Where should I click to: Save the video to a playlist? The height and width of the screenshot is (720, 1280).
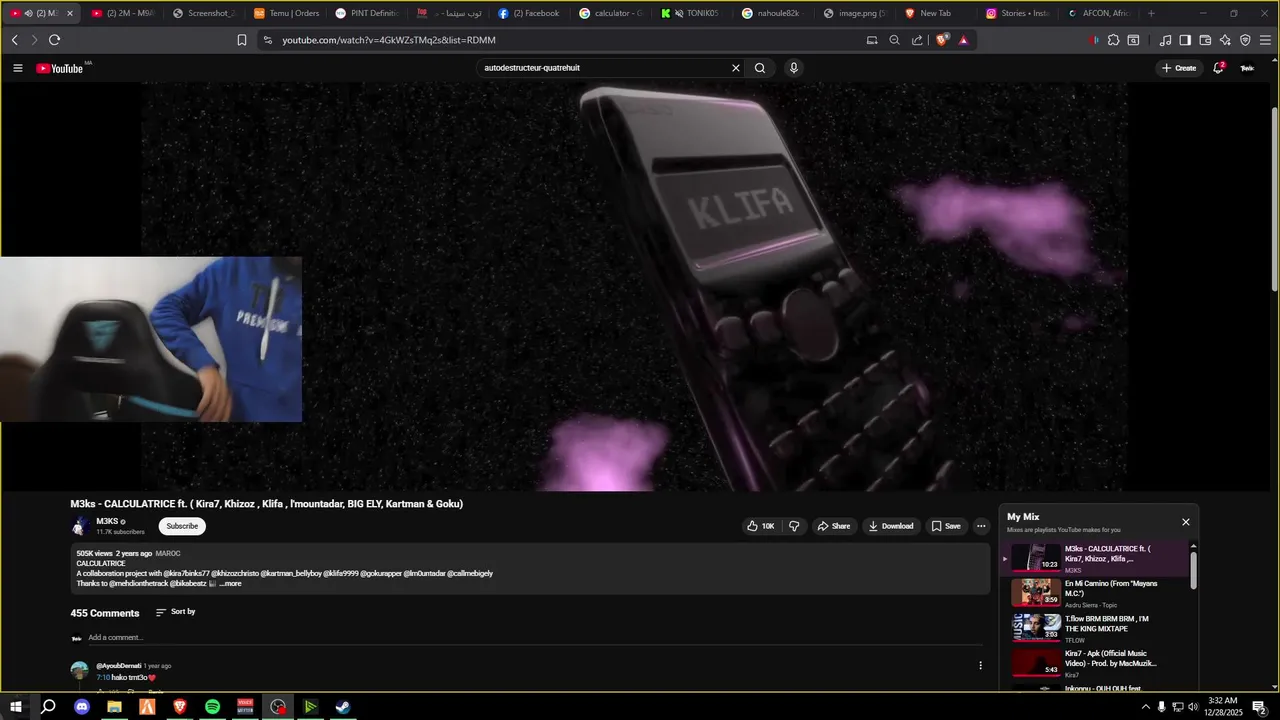pos(946,526)
